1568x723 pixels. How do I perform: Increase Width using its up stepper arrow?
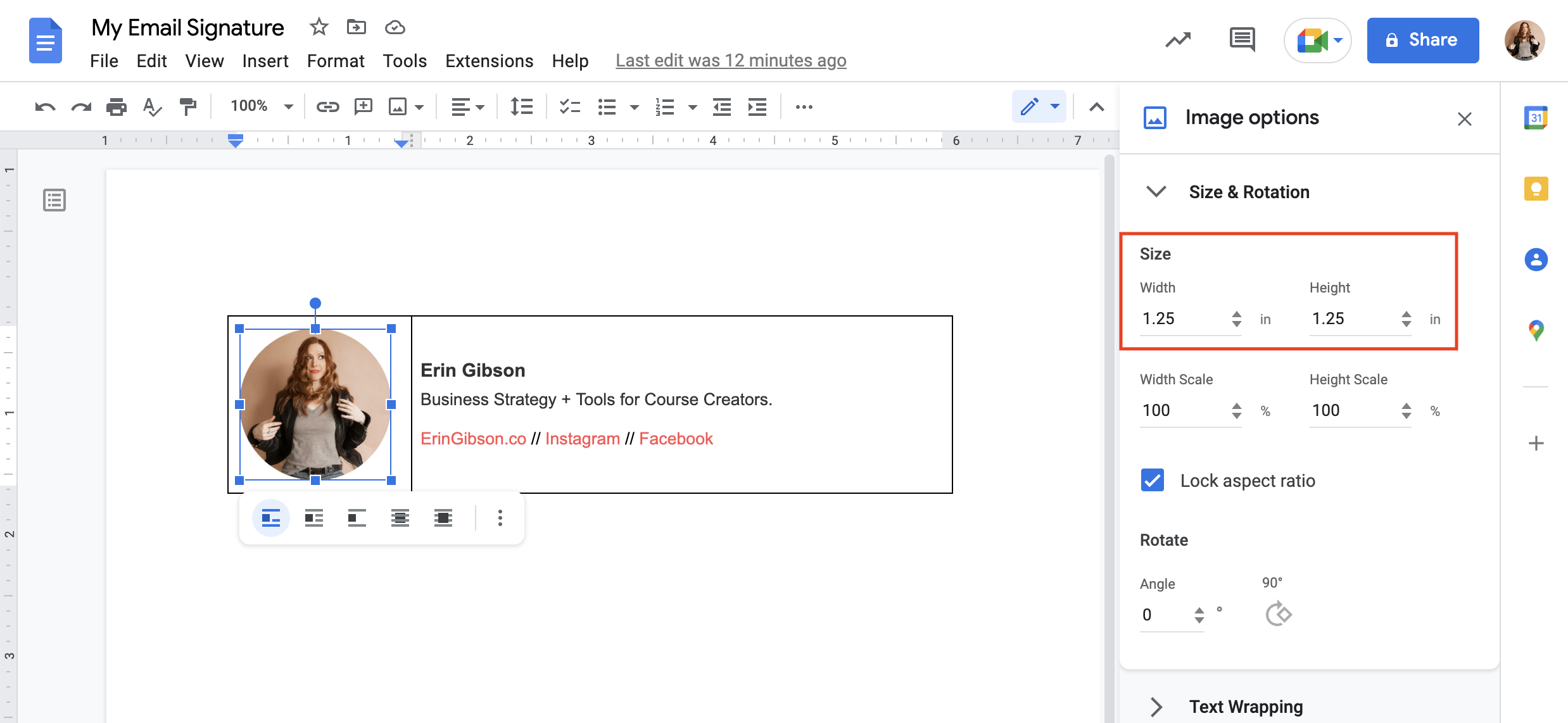pyautogui.click(x=1236, y=315)
